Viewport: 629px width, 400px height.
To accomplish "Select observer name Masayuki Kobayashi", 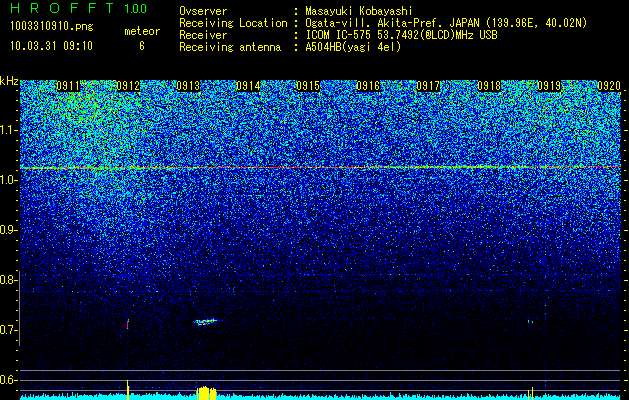I will click(359, 11).
